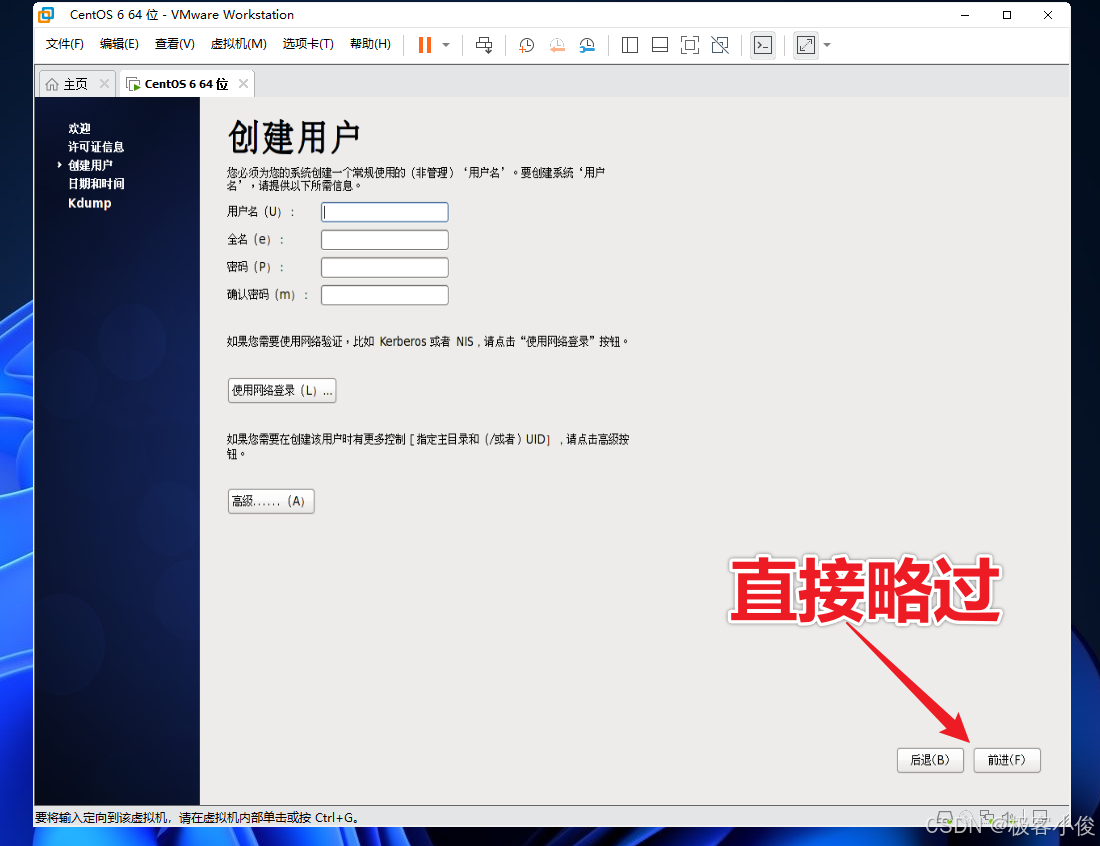Click the stretch guest display icon

coord(806,45)
